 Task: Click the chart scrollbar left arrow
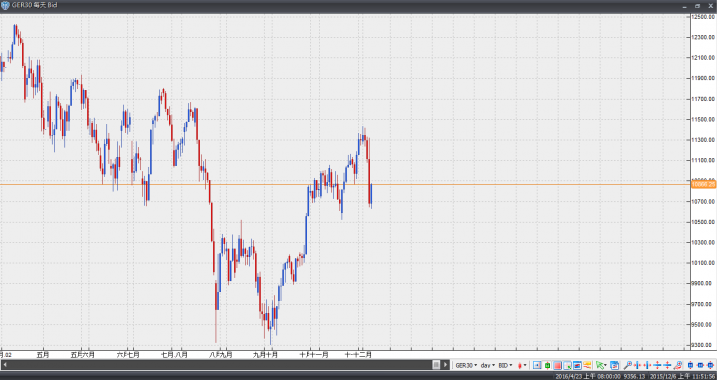click(x=5, y=365)
